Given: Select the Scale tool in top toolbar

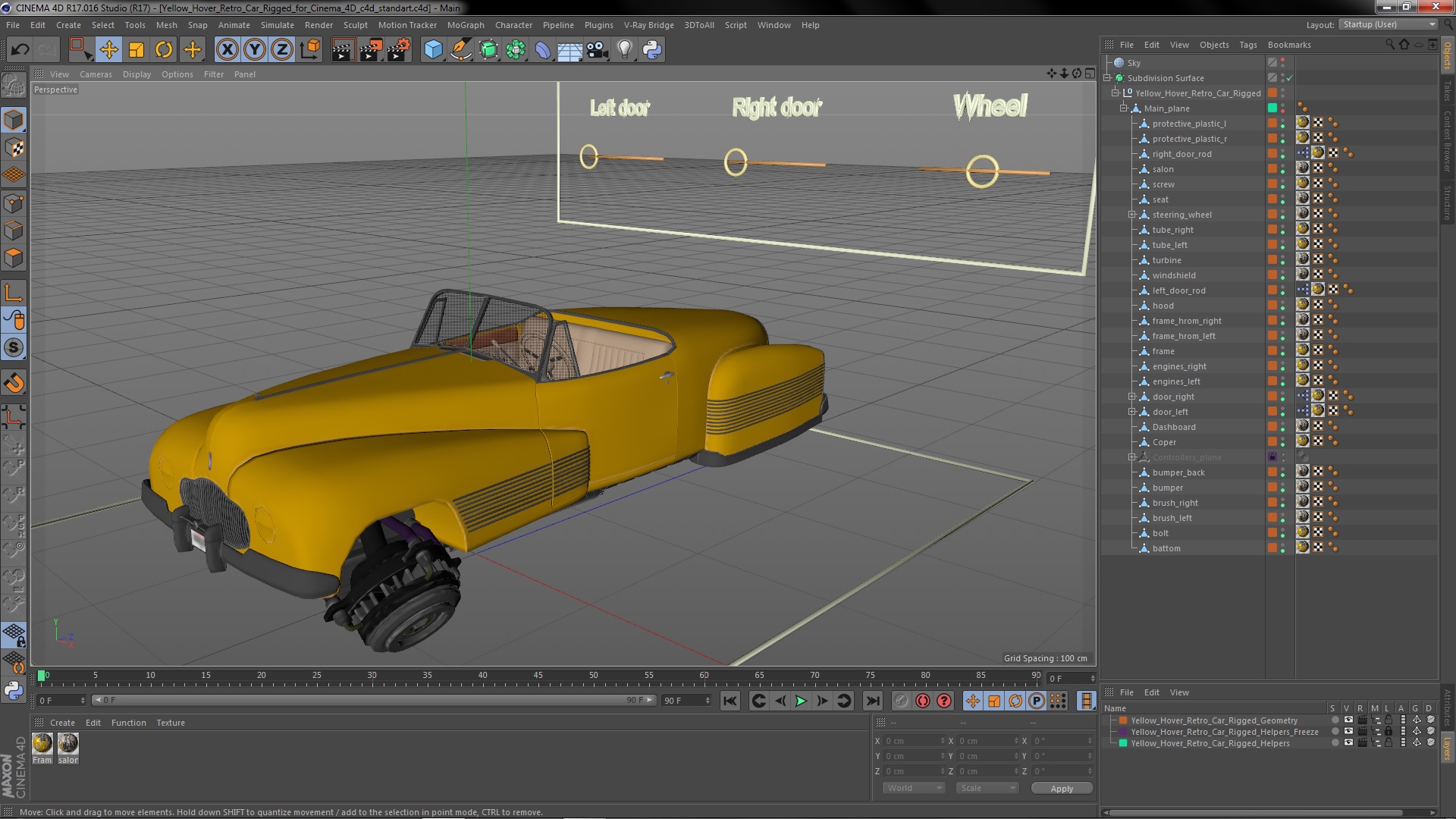Looking at the screenshot, I should click(136, 50).
